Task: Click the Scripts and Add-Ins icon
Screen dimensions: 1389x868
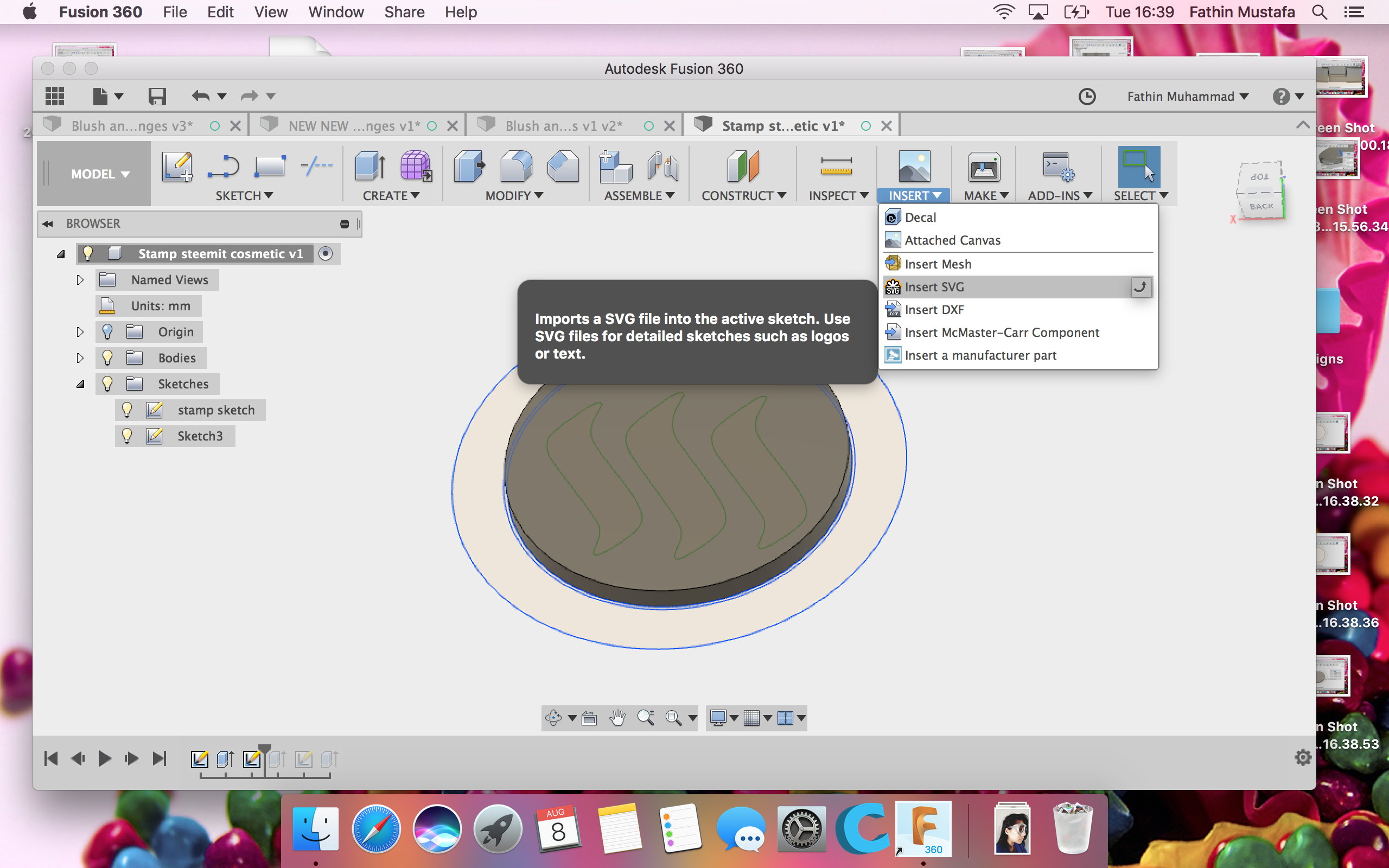Action: (1059, 167)
